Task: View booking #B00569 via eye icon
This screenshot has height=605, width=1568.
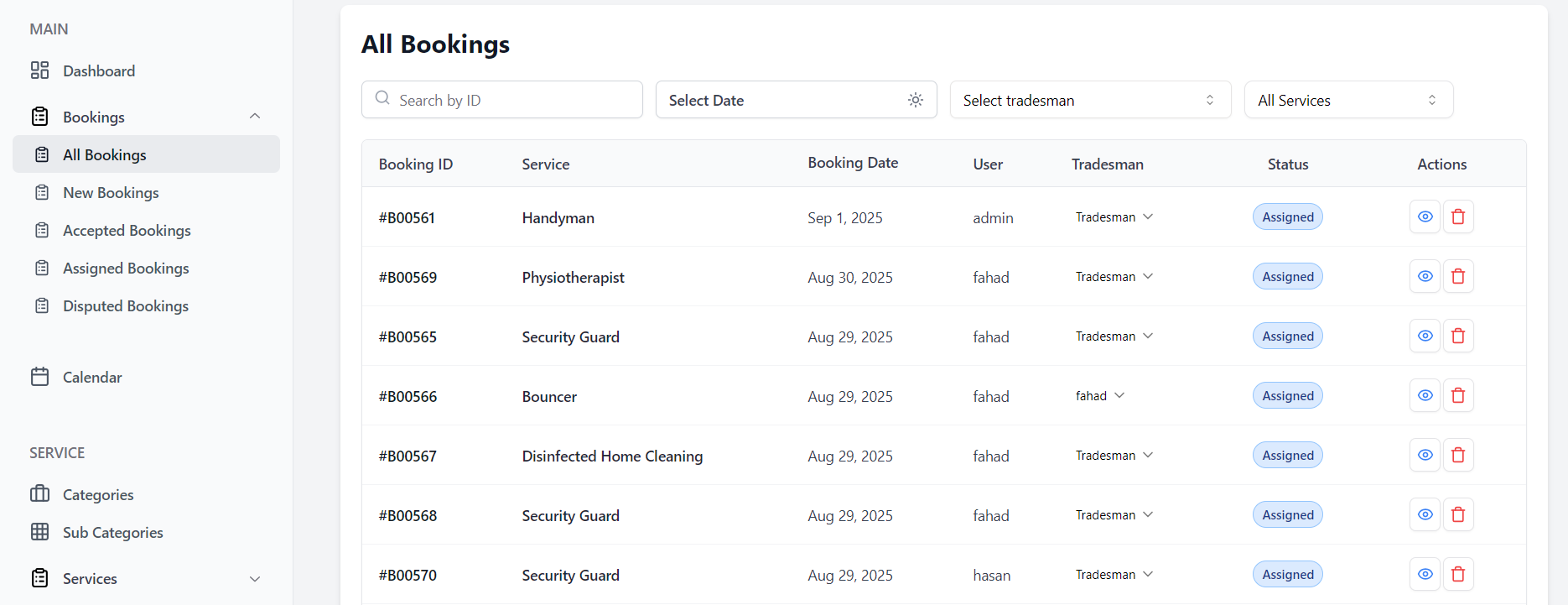Action: (x=1425, y=276)
